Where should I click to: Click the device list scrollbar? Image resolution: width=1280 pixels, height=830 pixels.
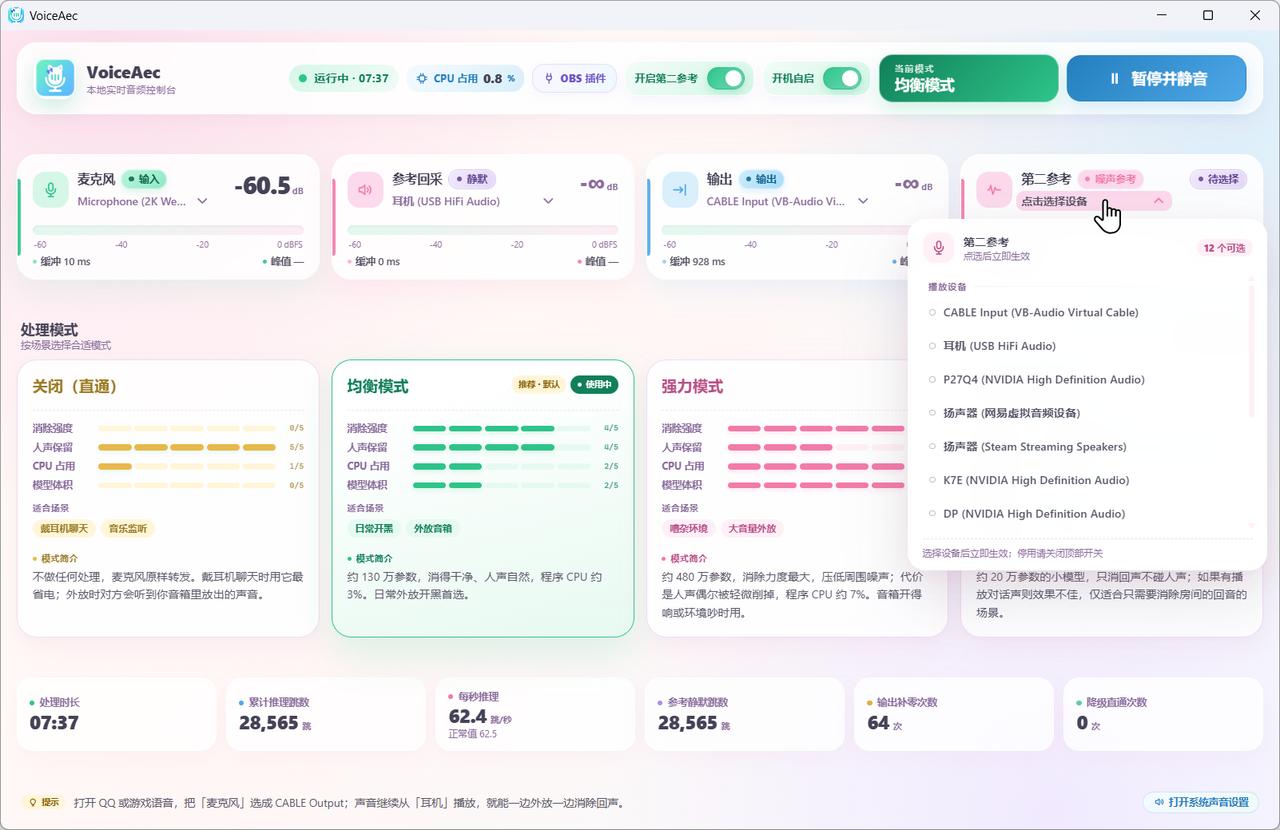1251,351
